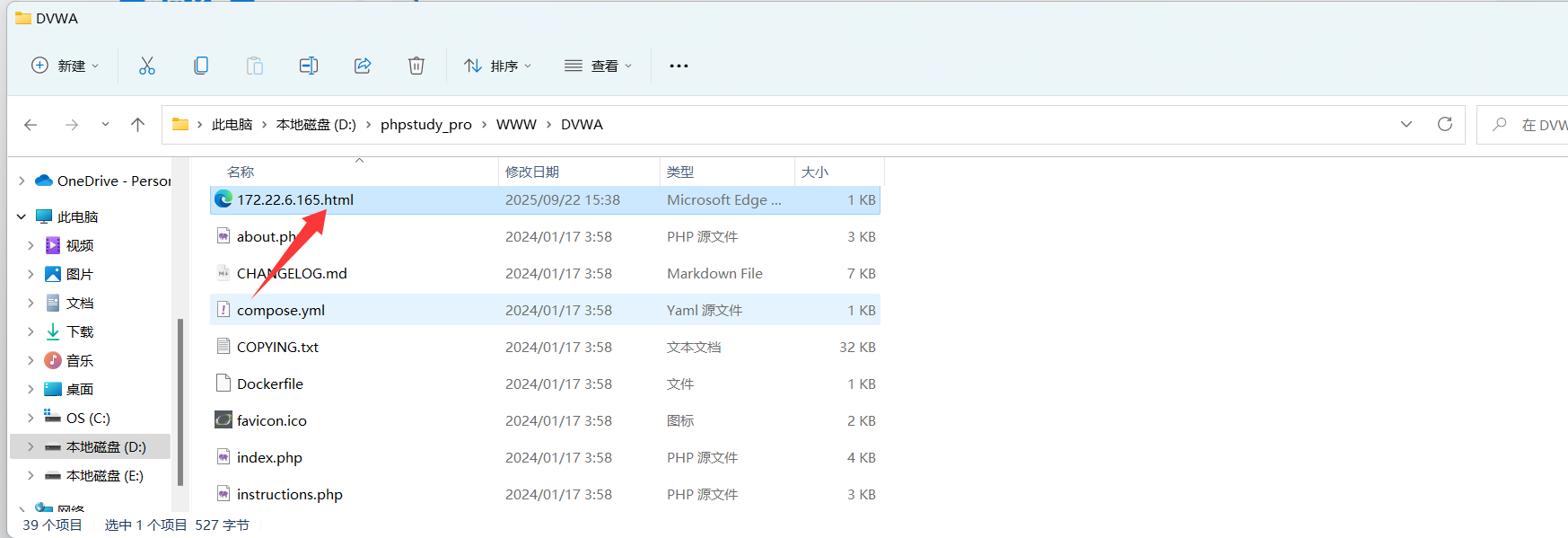Click the index.php file icon
This screenshot has height=538, width=1568.
(223, 457)
